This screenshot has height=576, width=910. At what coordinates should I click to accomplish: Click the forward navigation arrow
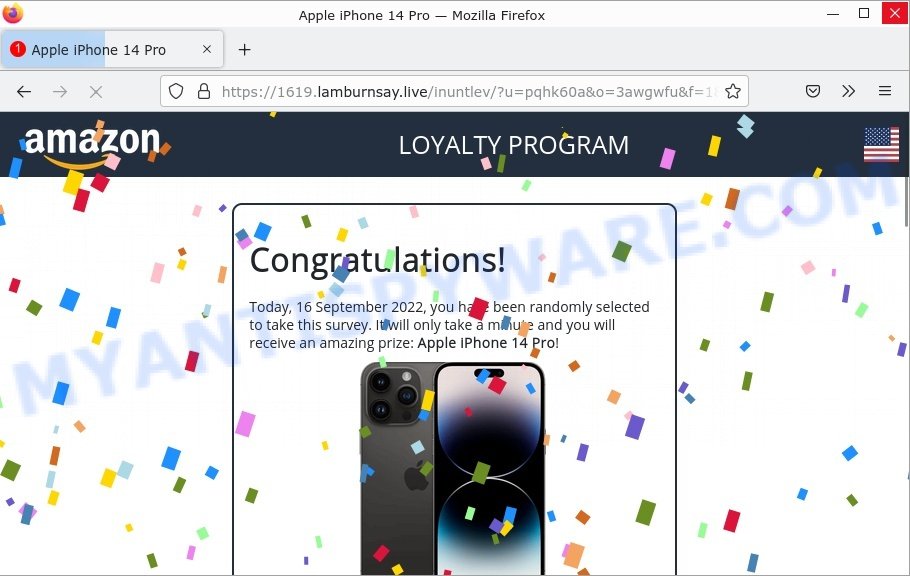click(60, 91)
